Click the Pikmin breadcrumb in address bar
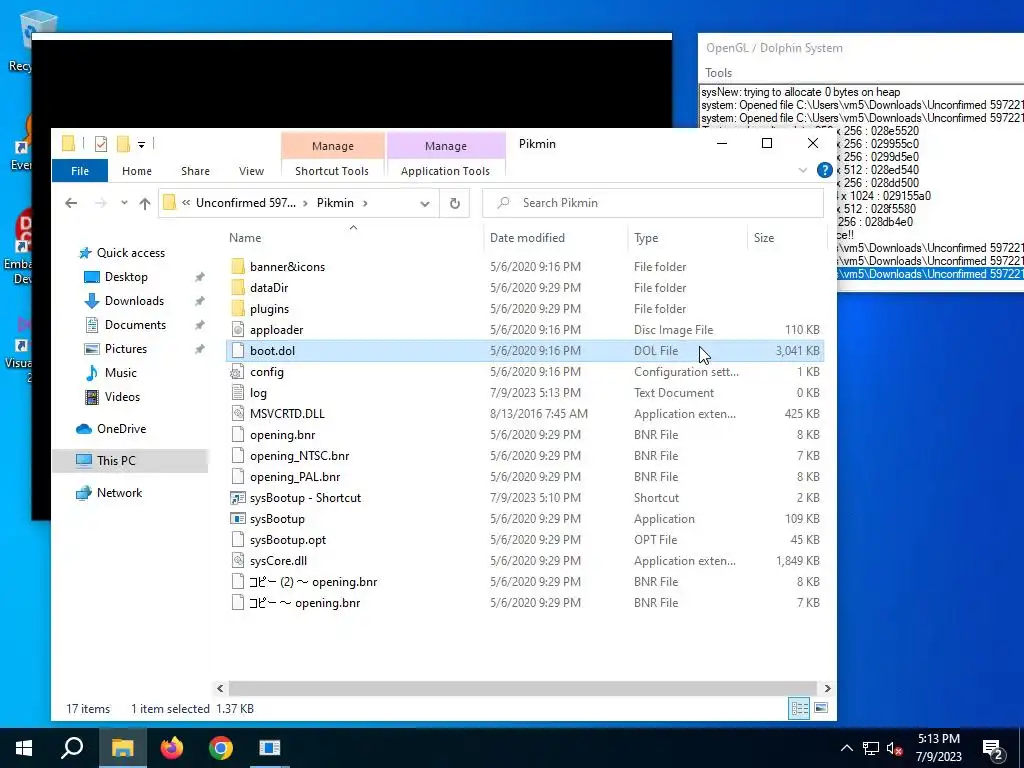Viewport: 1024px width, 768px height. pyautogui.click(x=335, y=203)
